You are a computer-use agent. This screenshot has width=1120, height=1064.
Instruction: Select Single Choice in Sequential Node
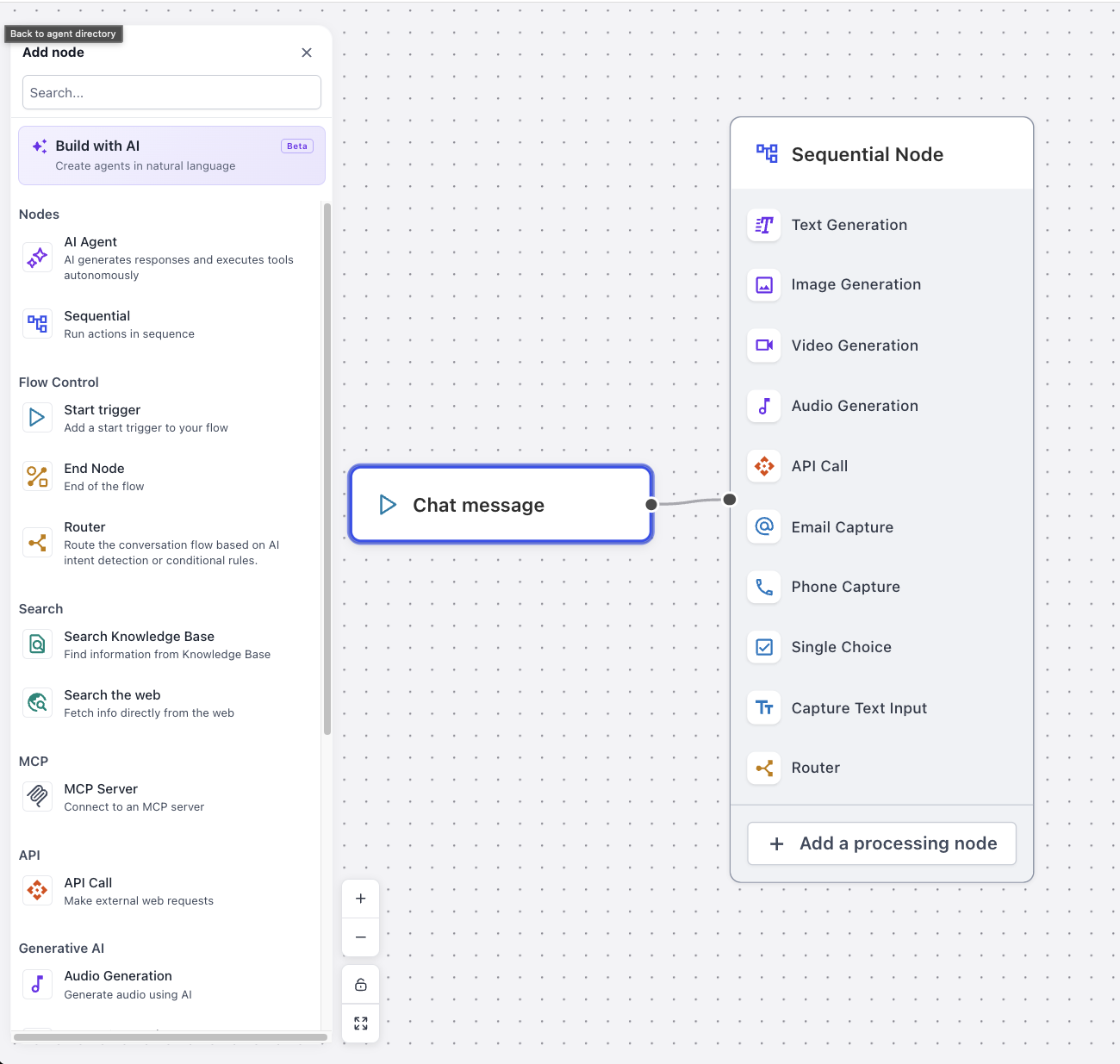(841, 647)
